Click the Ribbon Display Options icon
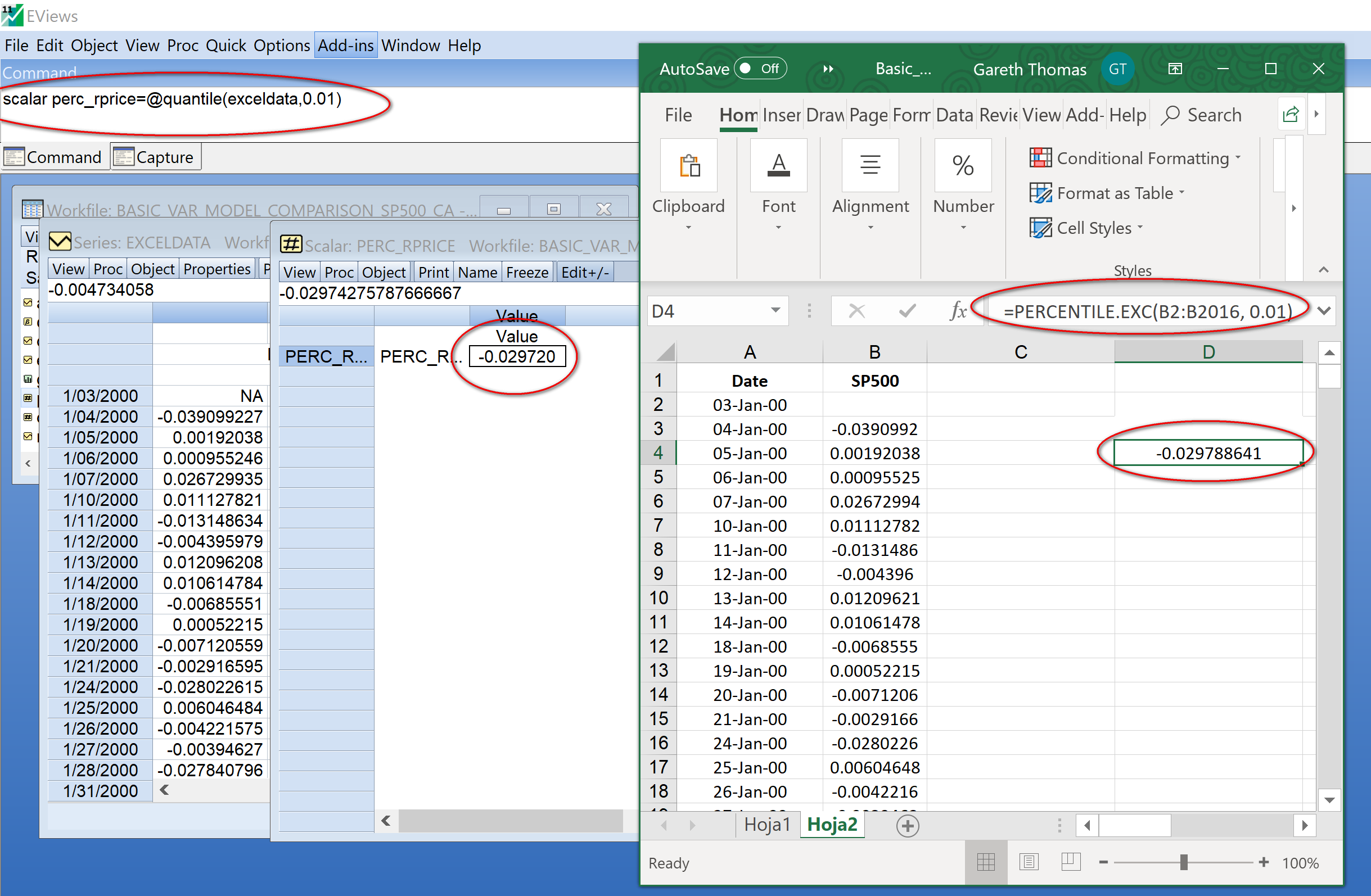The image size is (1371, 896). tap(1175, 69)
